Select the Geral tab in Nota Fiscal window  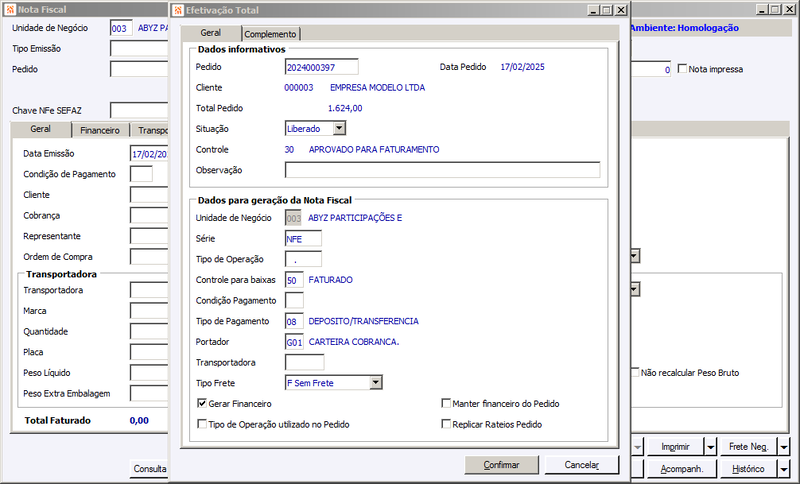(x=40, y=129)
